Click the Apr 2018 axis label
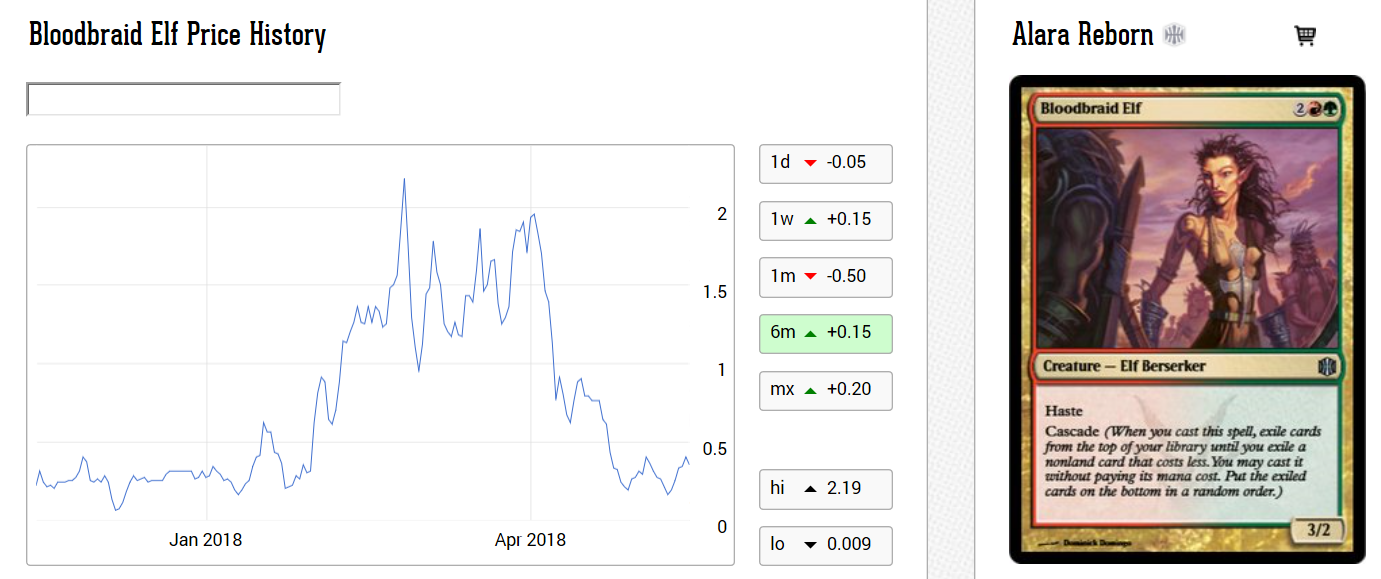This screenshot has height=579, width=1381. (x=530, y=540)
